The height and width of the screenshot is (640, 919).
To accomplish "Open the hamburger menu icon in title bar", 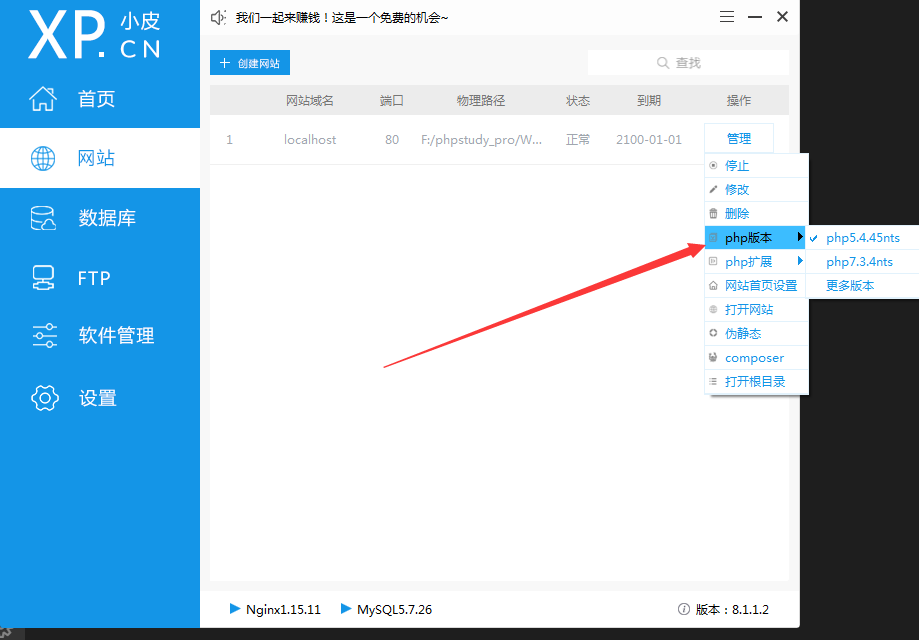I will pos(727,16).
